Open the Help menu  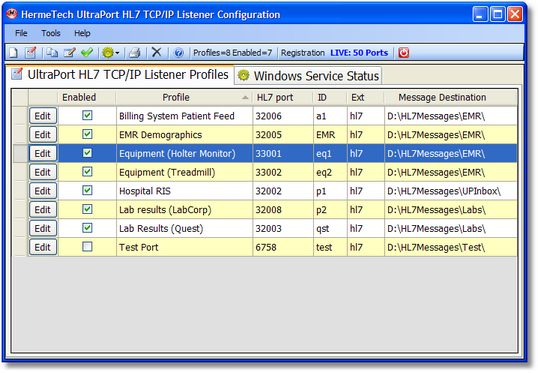click(x=82, y=33)
